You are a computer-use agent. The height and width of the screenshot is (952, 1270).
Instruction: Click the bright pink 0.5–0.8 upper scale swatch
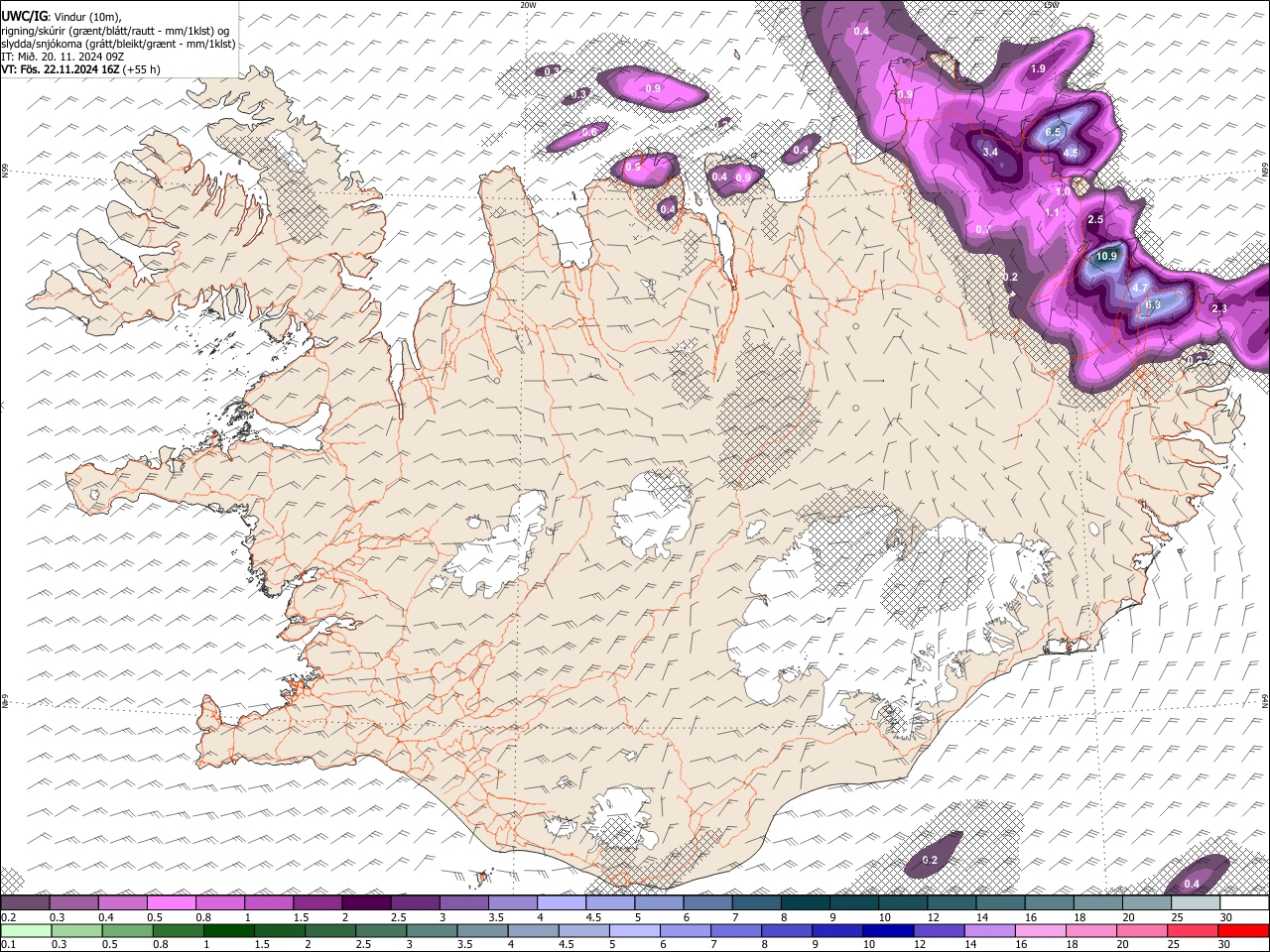pyautogui.click(x=171, y=903)
